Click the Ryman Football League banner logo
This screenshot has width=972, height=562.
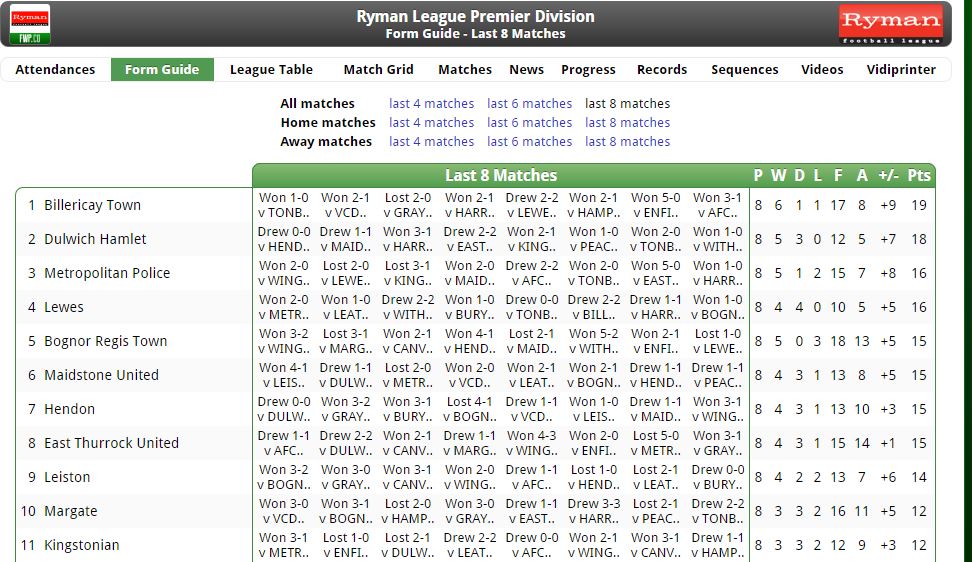pyautogui.click(x=890, y=25)
